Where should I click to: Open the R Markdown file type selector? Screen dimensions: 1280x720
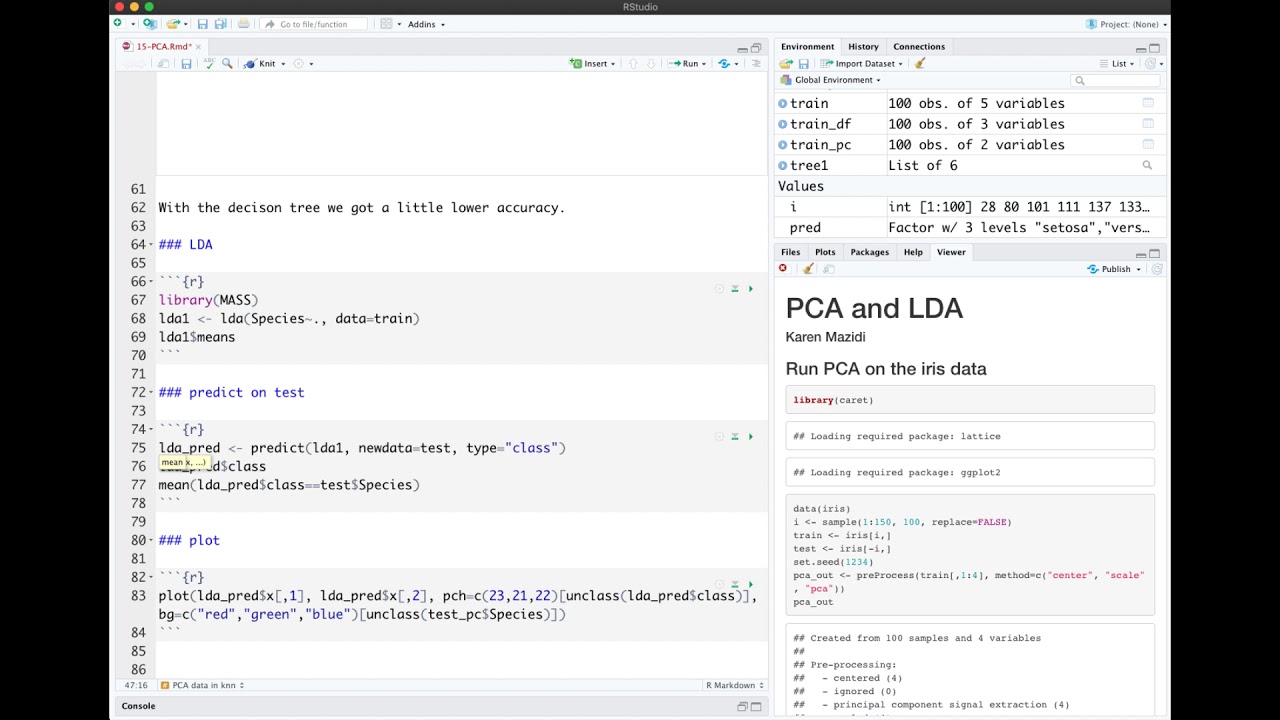735,685
